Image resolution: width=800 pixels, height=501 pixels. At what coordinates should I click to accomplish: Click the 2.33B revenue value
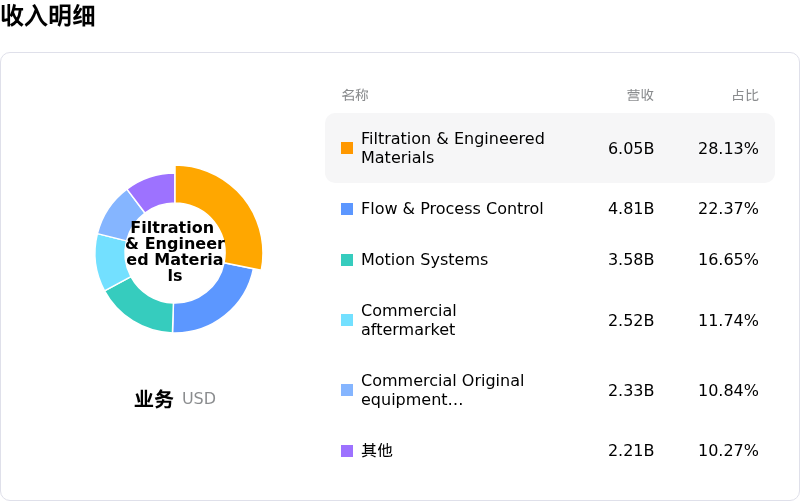[631, 390]
